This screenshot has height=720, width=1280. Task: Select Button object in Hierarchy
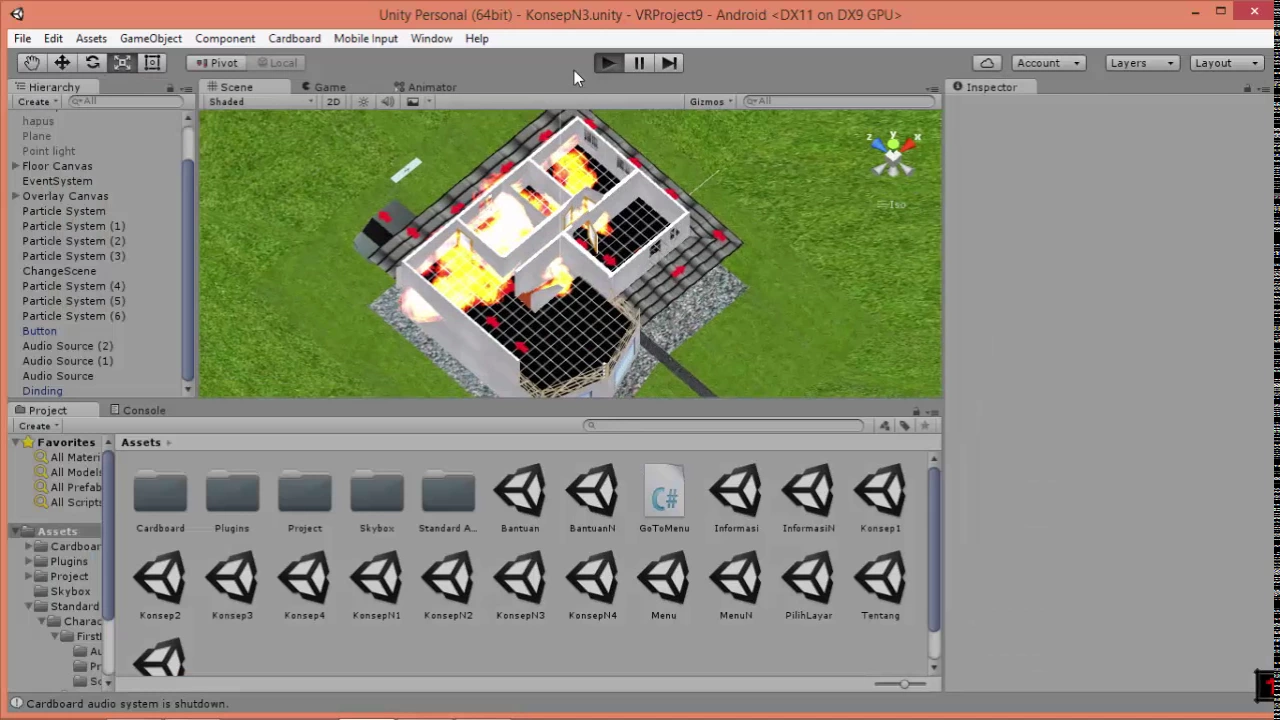click(40, 331)
